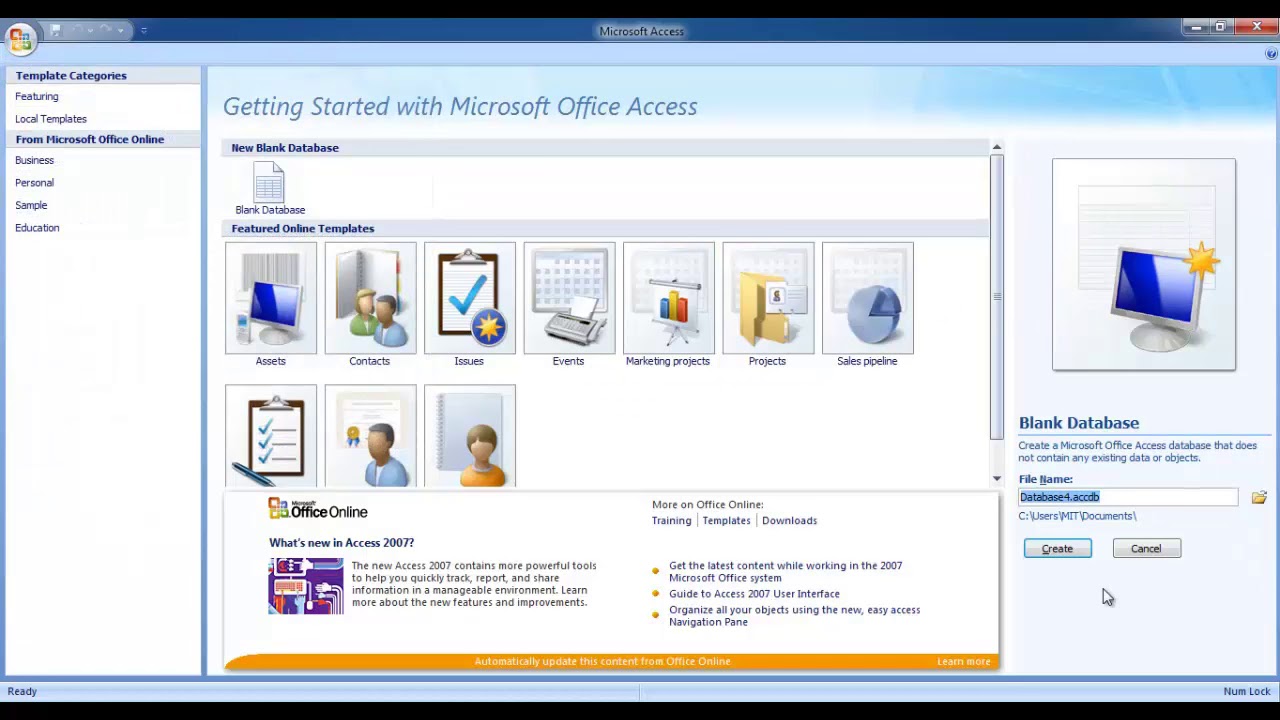Screen dimensions: 1280x720
Task: Click the Office Online logo
Action: (318, 509)
